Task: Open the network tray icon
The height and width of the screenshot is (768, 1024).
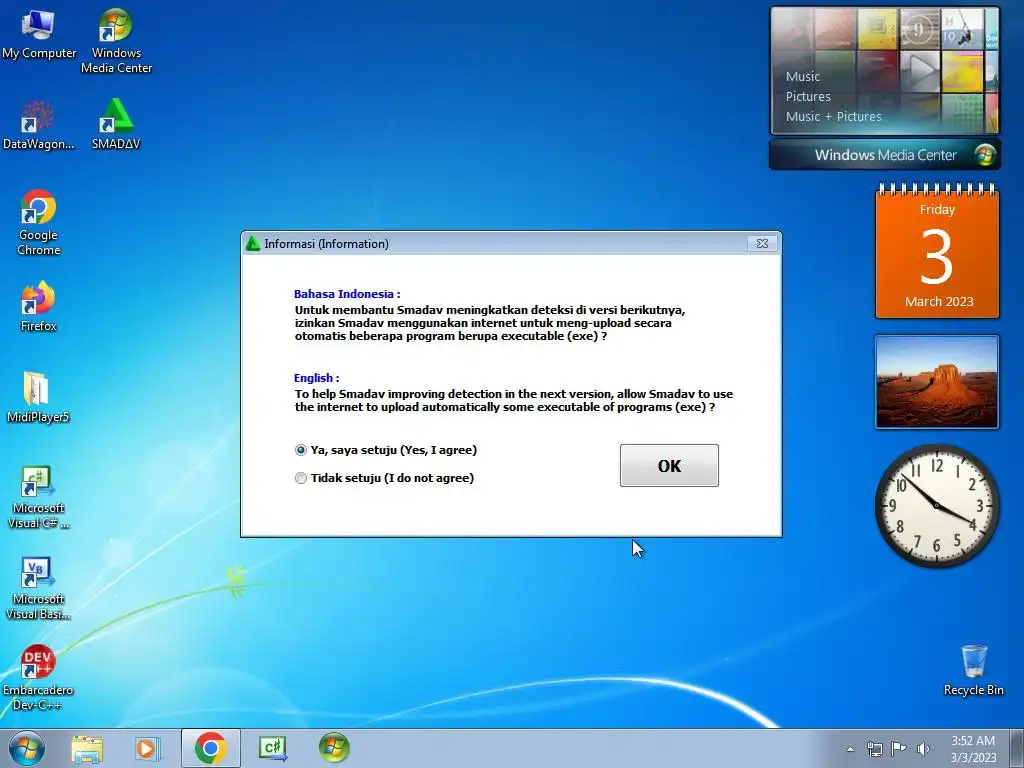Action: pos(874,749)
